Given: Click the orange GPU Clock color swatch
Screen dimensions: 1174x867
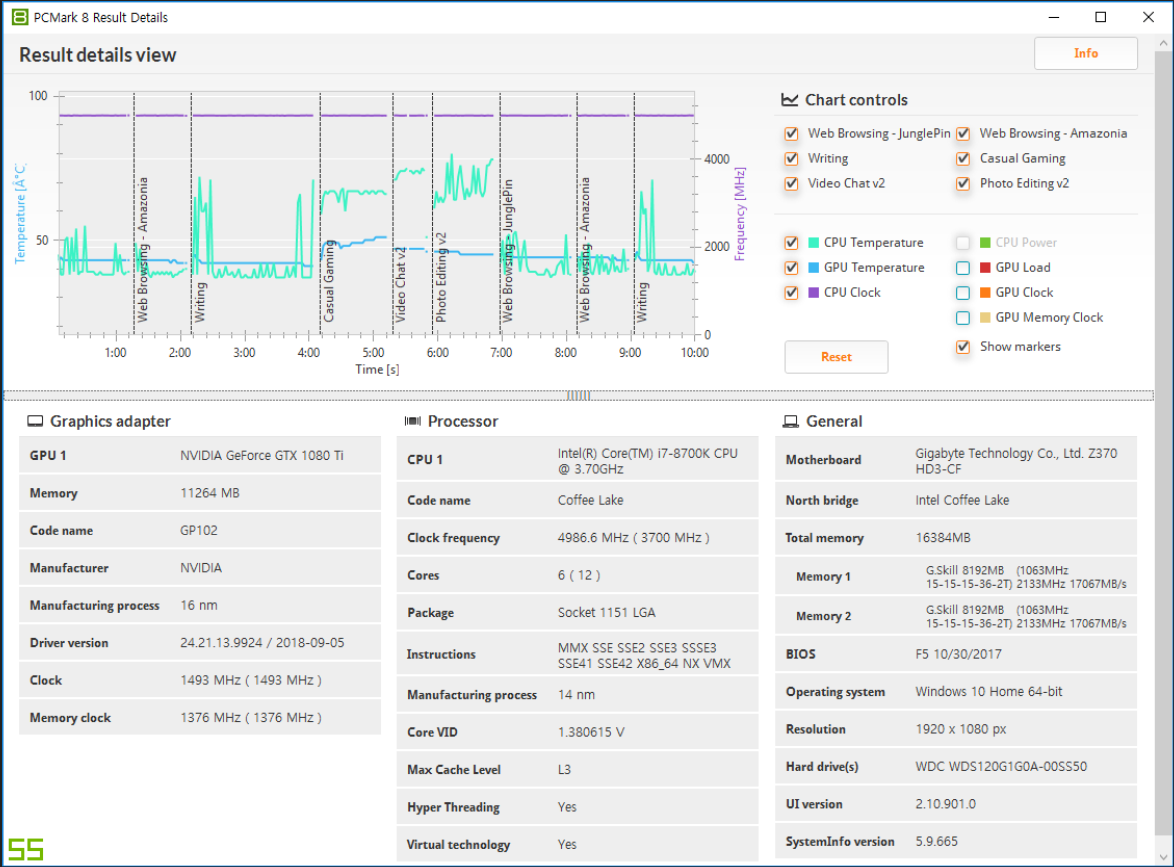Looking at the screenshot, I should pos(985,293).
